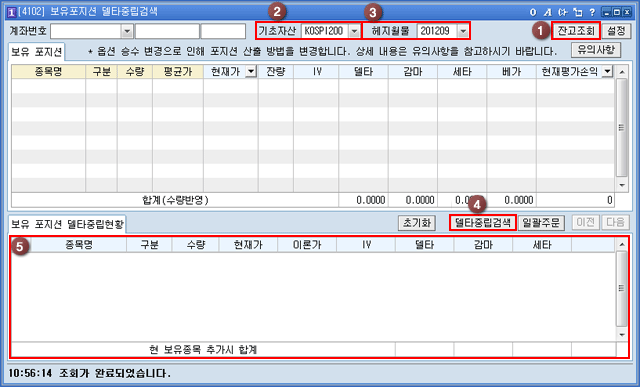Click the 0 icon in title bar
Image resolution: width=640 pixels, height=387 pixels.
click(x=533, y=12)
